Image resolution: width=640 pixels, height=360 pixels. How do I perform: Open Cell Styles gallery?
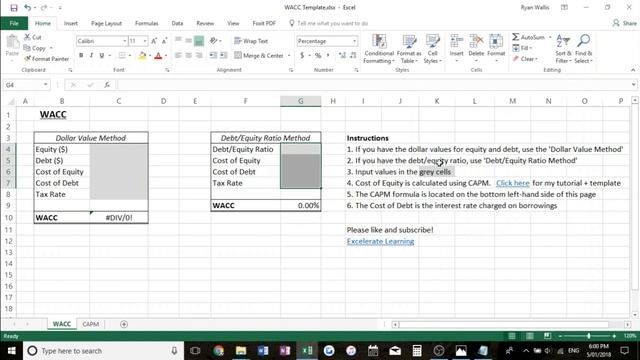[x=432, y=49]
